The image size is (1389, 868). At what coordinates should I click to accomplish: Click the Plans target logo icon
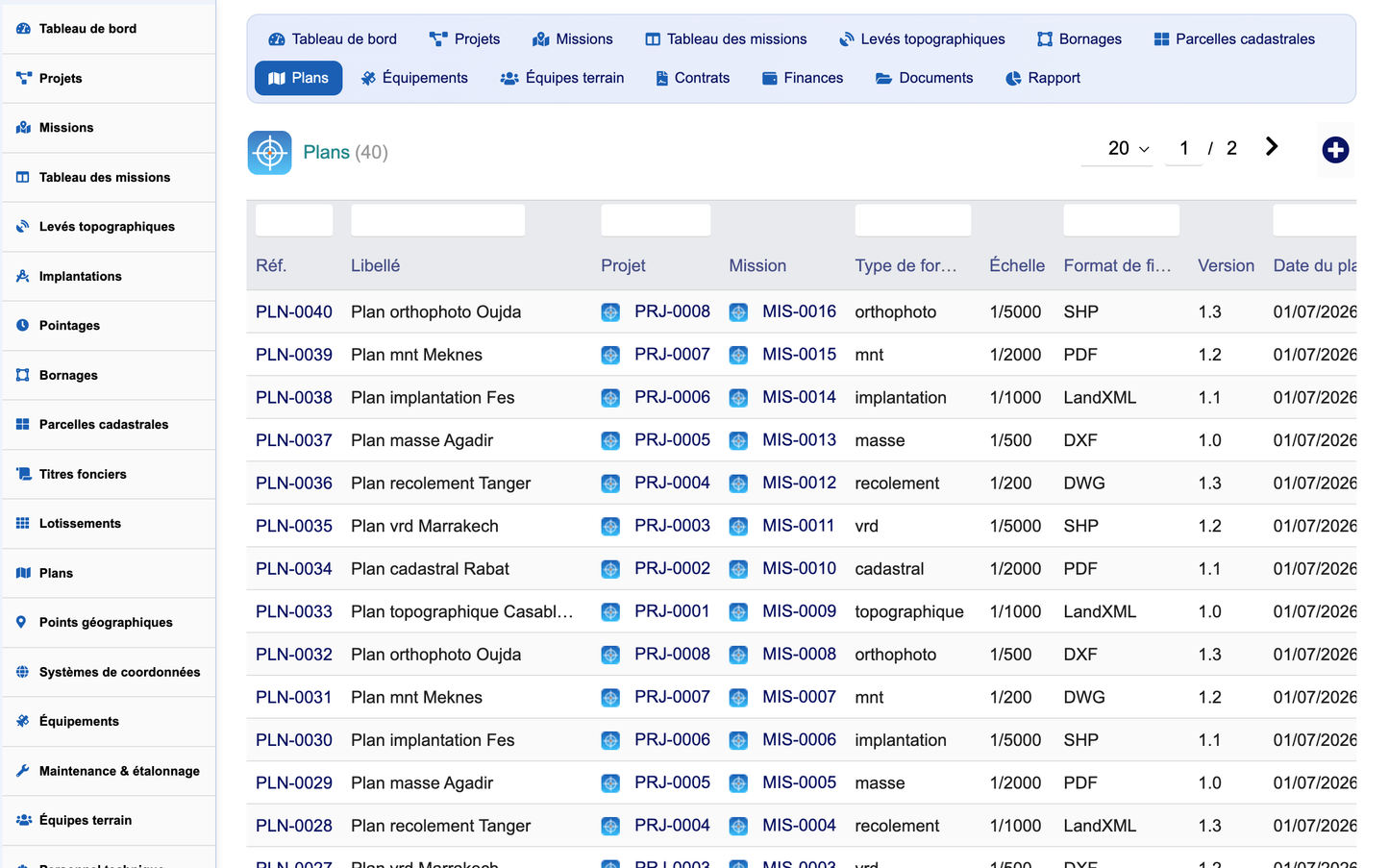269,152
